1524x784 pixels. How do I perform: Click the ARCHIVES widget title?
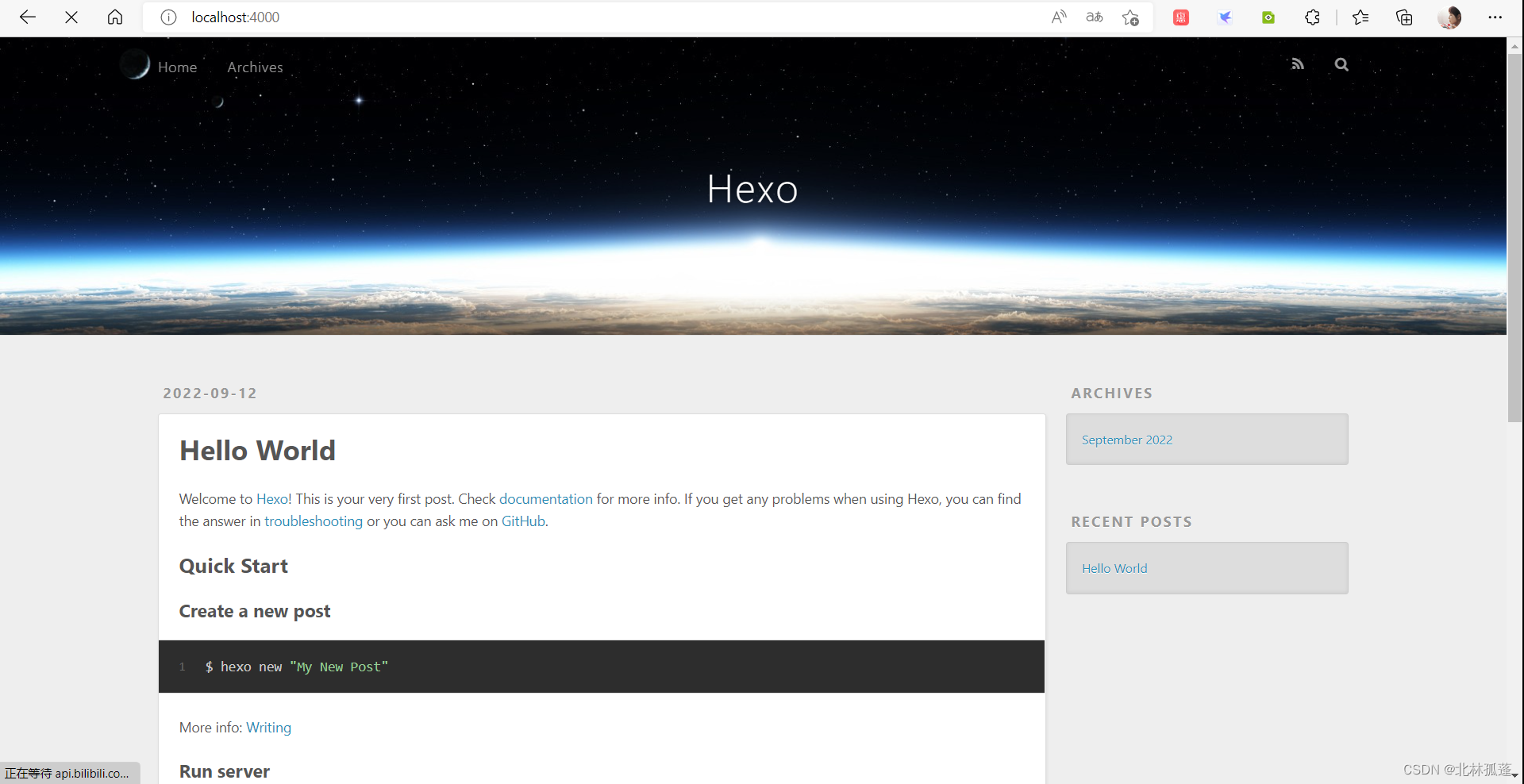coord(1112,394)
